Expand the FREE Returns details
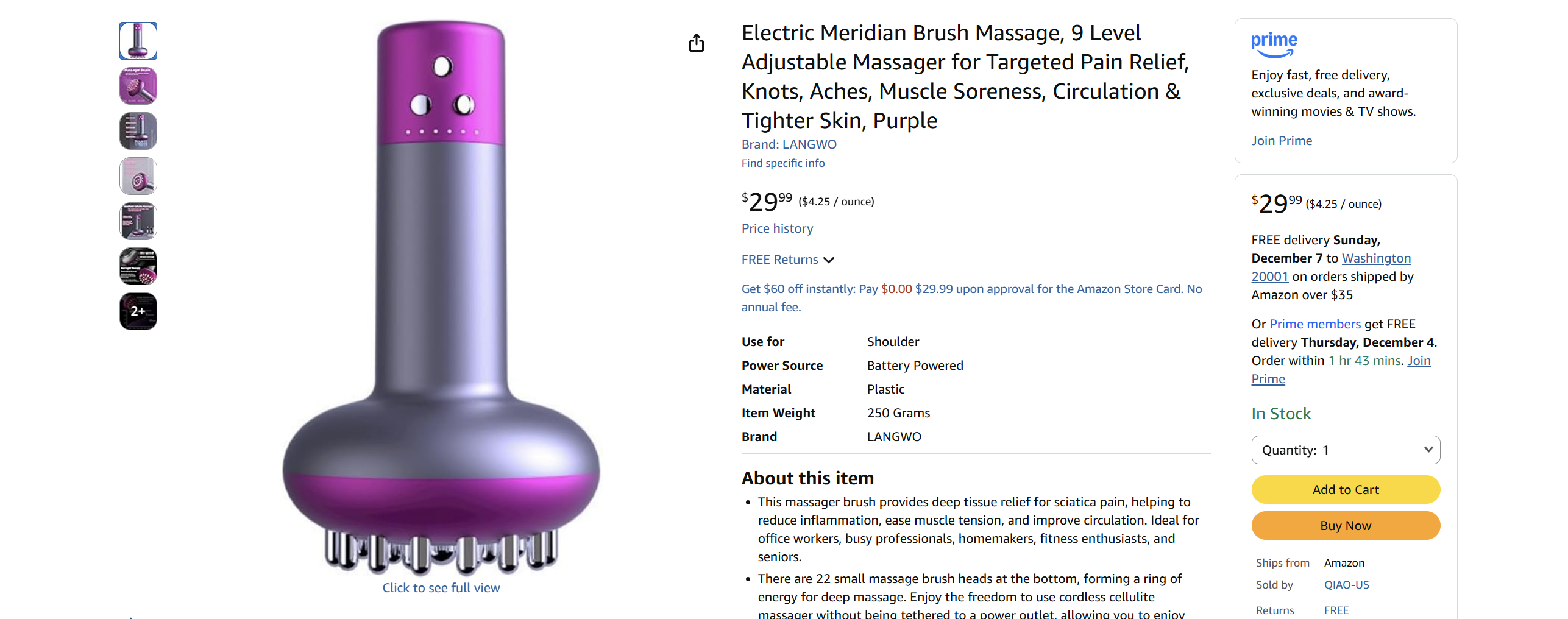 click(x=780, y=259)
